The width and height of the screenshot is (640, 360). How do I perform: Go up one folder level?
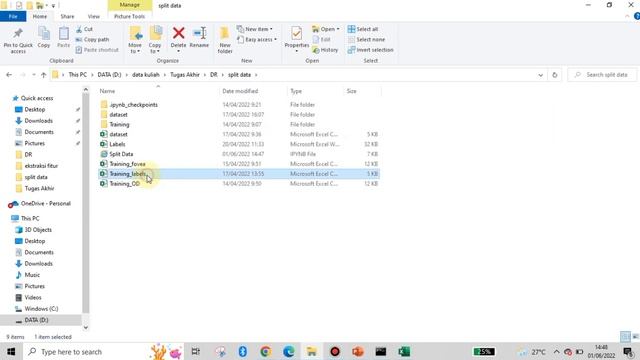coord(43,75)
